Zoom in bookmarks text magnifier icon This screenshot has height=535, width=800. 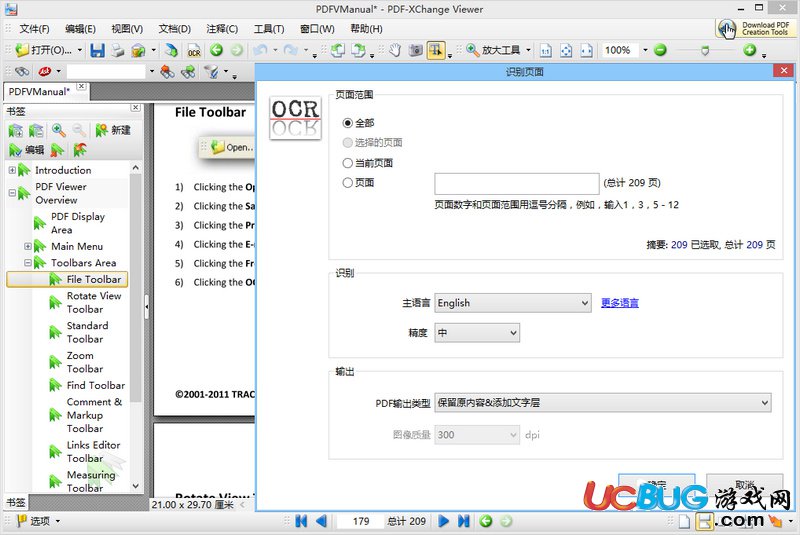tap(59, 130)
